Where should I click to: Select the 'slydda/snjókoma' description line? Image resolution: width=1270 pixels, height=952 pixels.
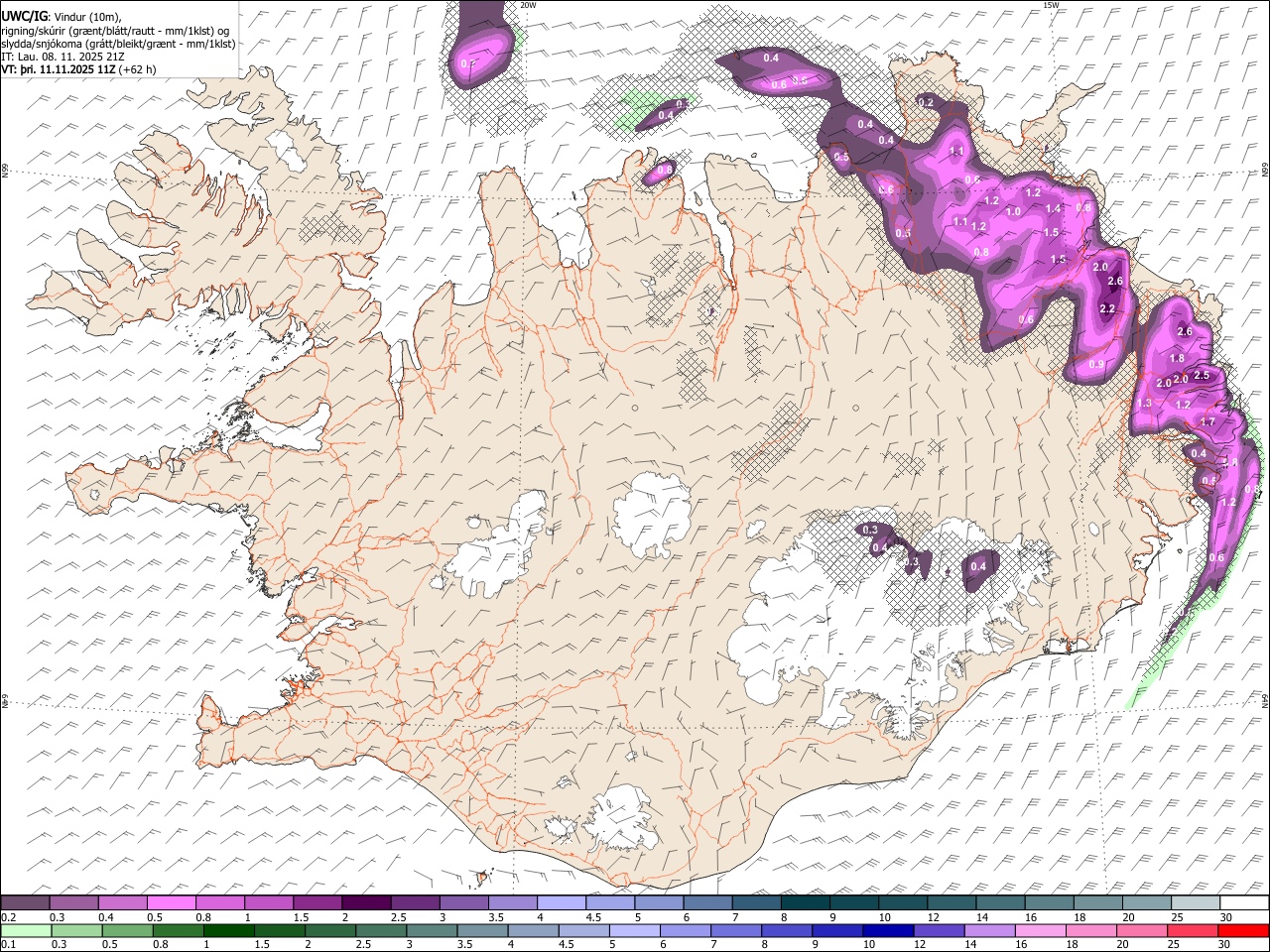pyautogui.click(x=118, y=44)
